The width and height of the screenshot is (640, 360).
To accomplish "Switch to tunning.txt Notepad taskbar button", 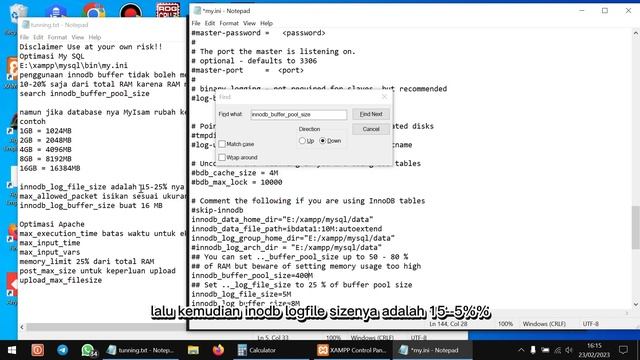I will (141, 350).
